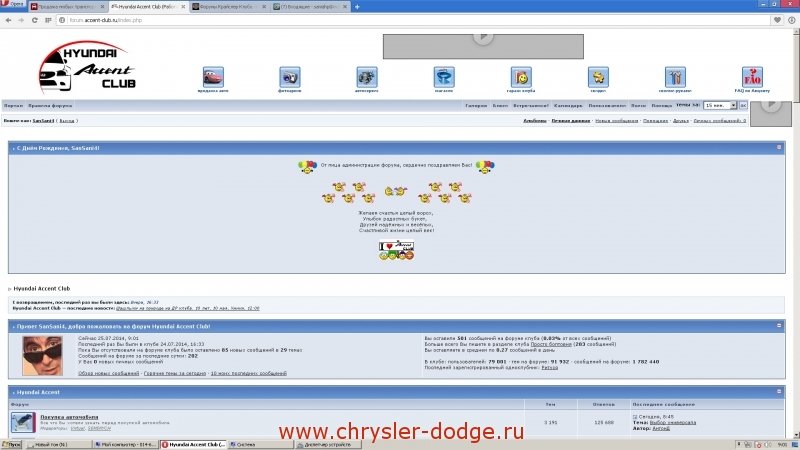Viewport: 800px width, 450px height.
Task: Open a new browser tab with plus
Action: coord(357,7)
